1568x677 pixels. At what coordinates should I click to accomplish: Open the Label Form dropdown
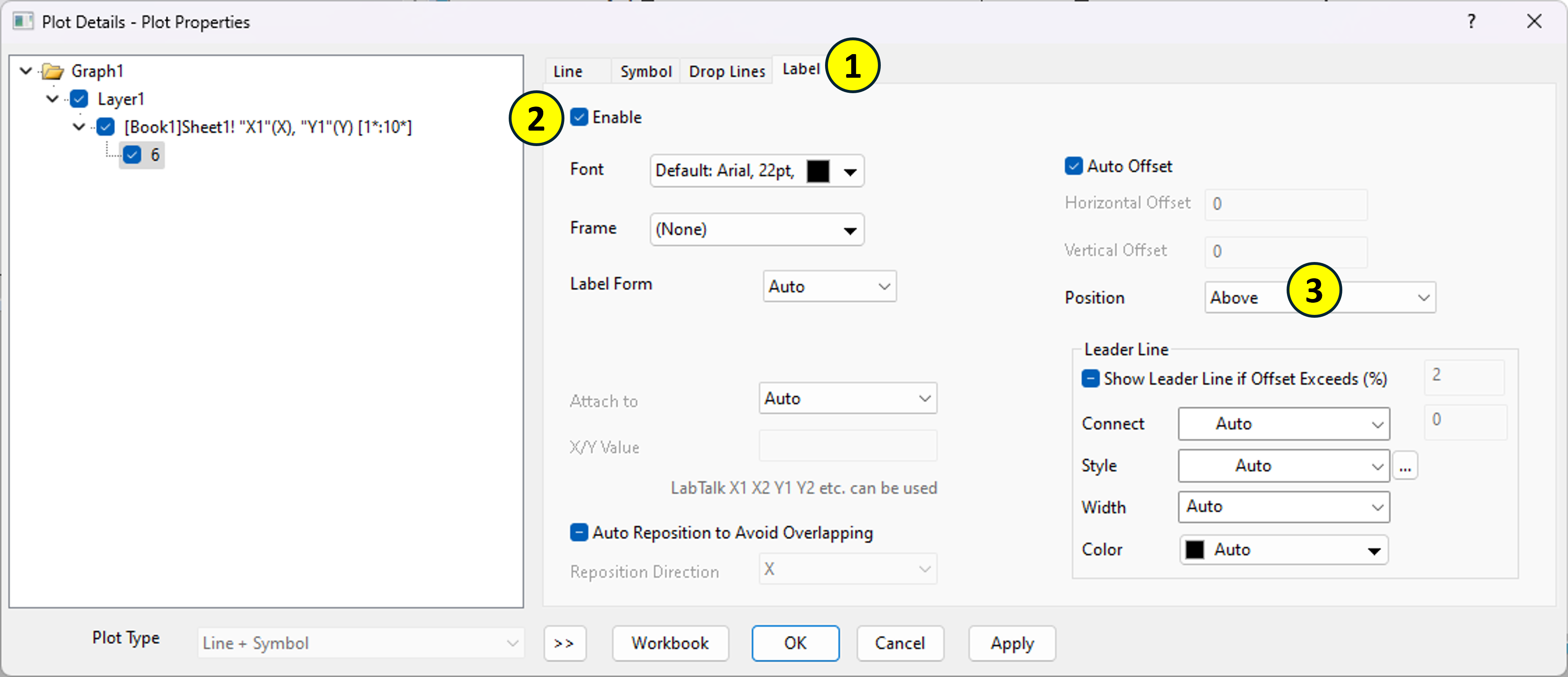[x=829, y=286]
